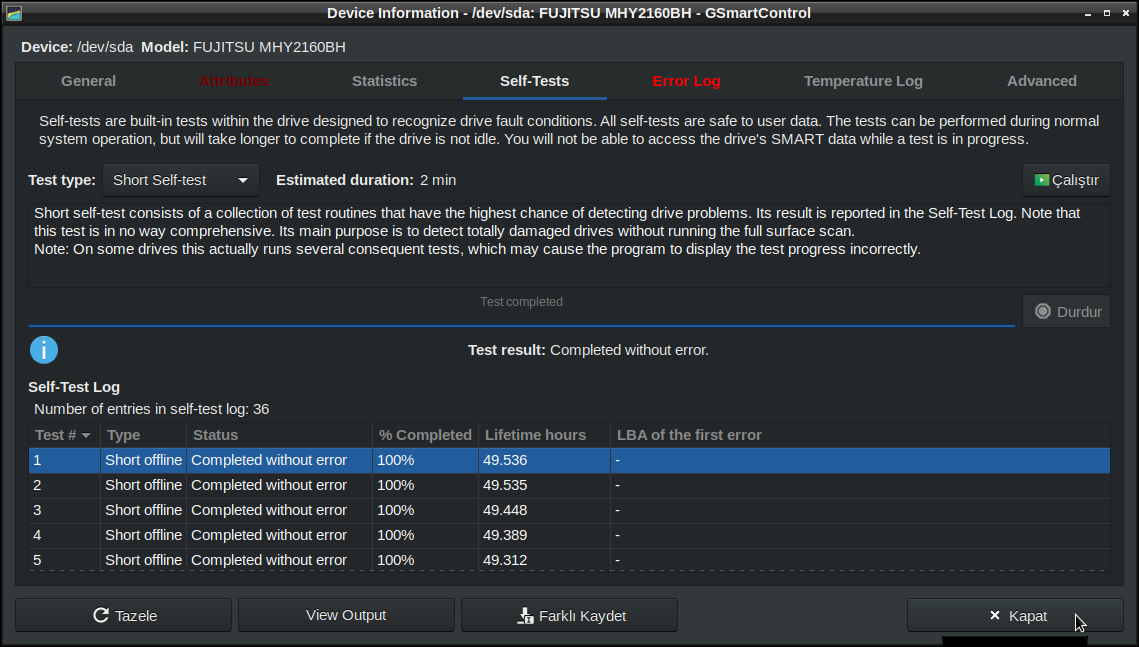Select self-test log row 1

pos(570,460)
